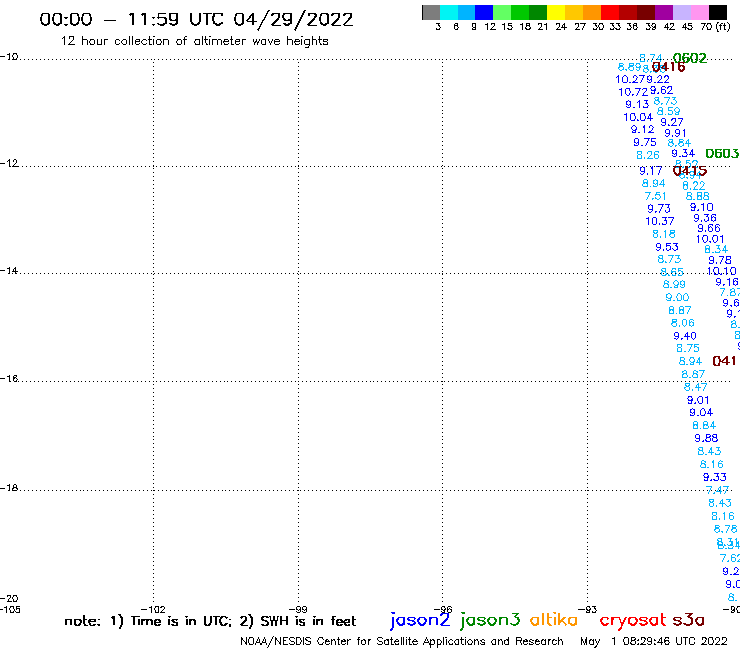Viewport: 740px width, 650px height.
Task: Click the 9.53 wave height value
Action: [x=667, y=247]
